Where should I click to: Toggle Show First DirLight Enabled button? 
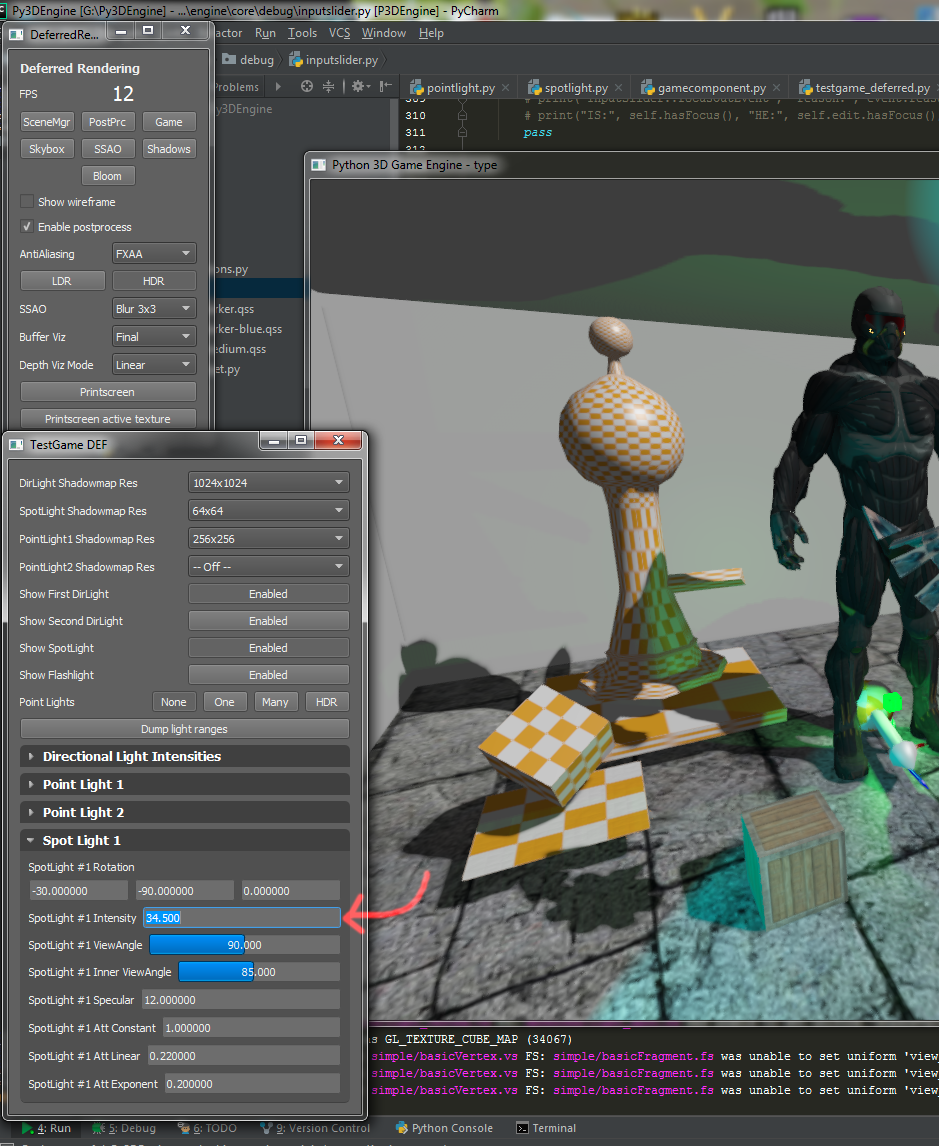(x=268, y=594)
